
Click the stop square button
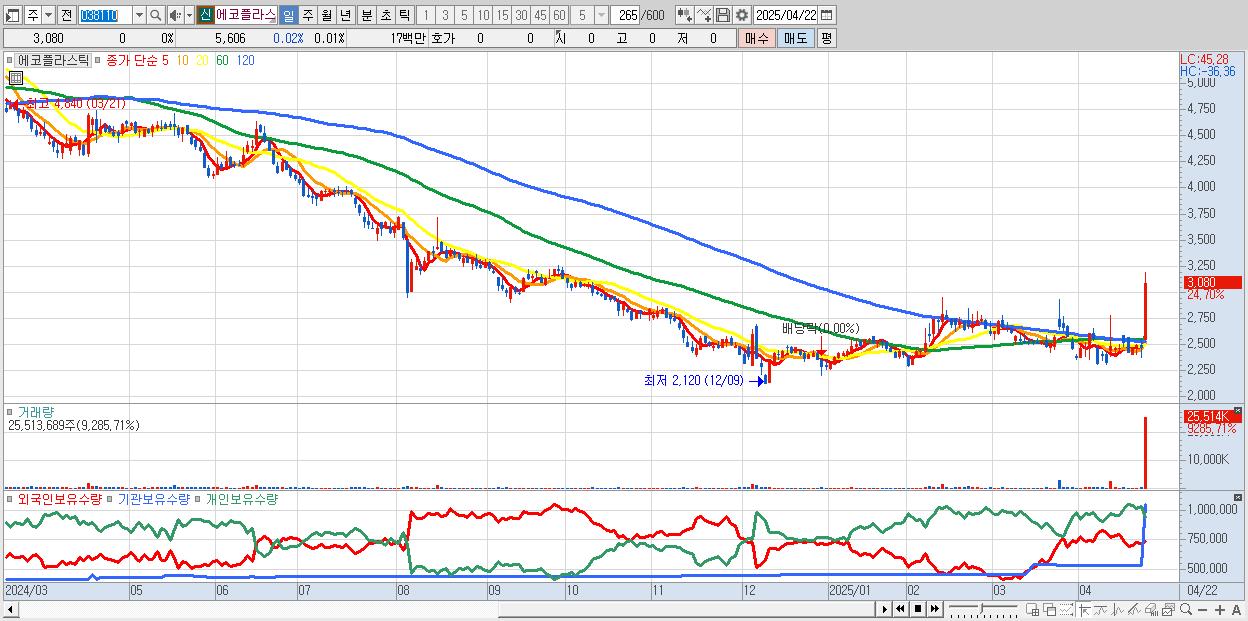(918, 609)
